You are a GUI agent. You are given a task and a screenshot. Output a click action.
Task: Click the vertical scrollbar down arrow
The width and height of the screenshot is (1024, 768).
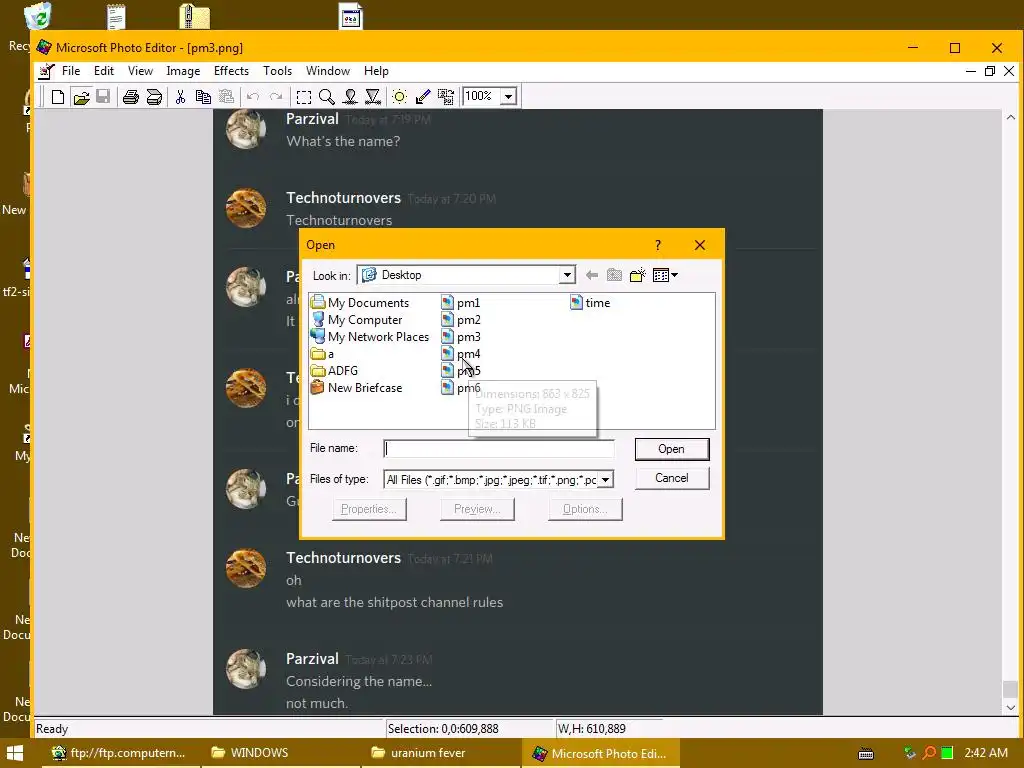(x=1010, y=707)
